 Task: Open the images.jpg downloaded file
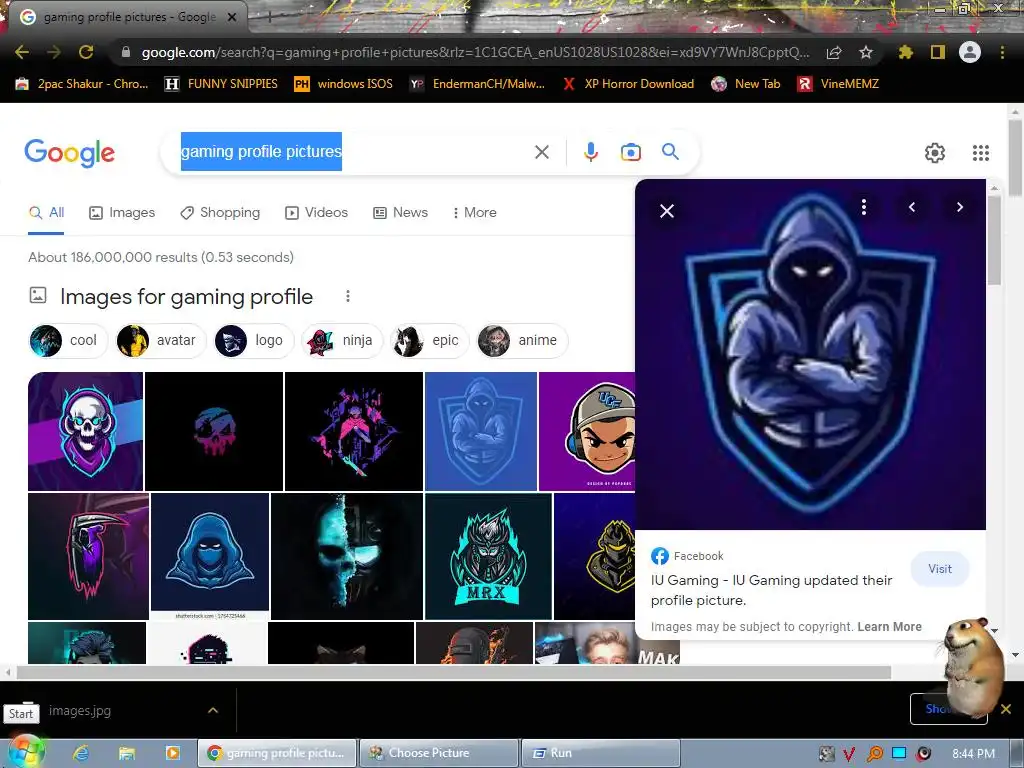(80, 711)
